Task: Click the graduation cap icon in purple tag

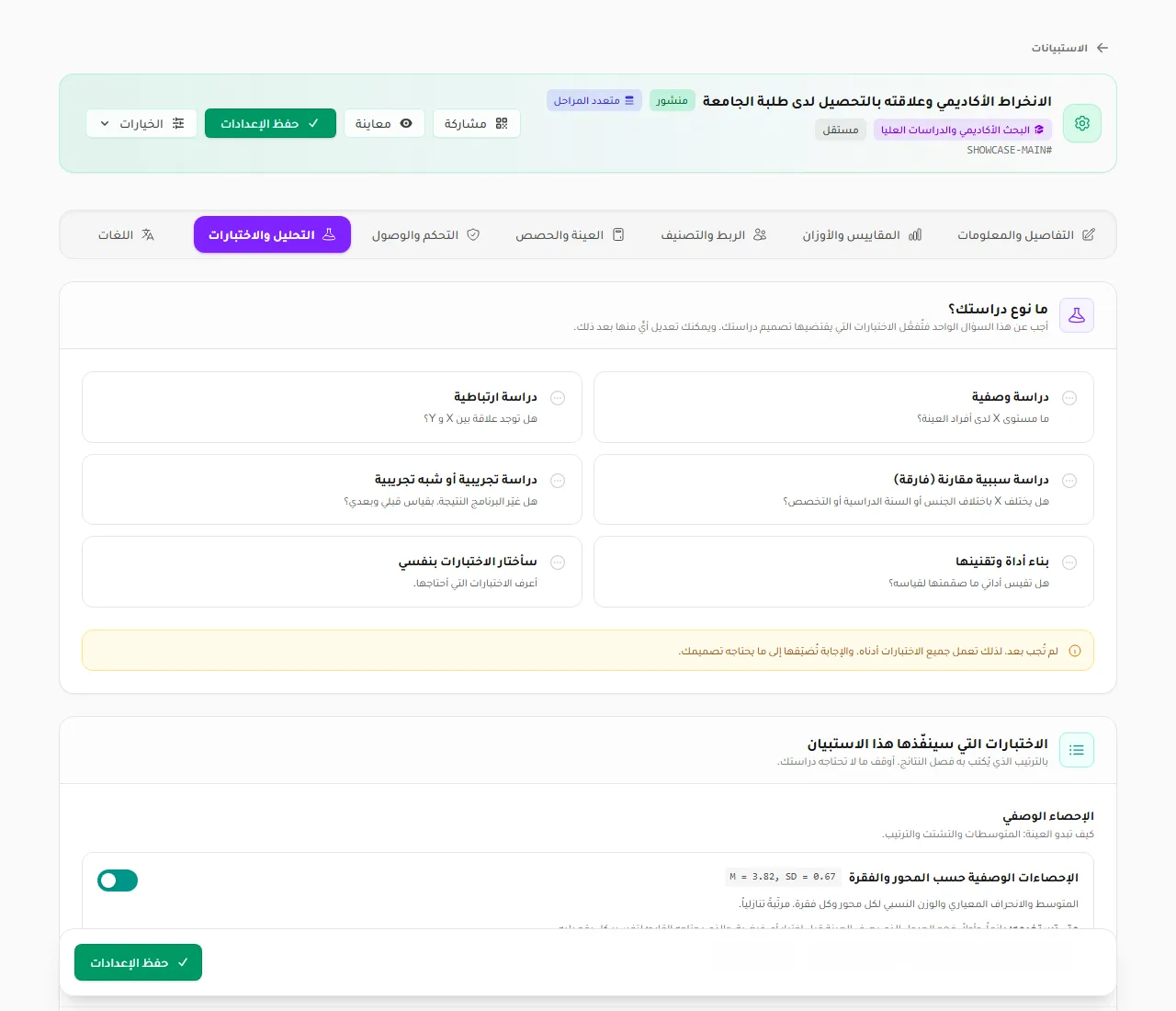Action: pyautogui.click(x=1039, y=131)
